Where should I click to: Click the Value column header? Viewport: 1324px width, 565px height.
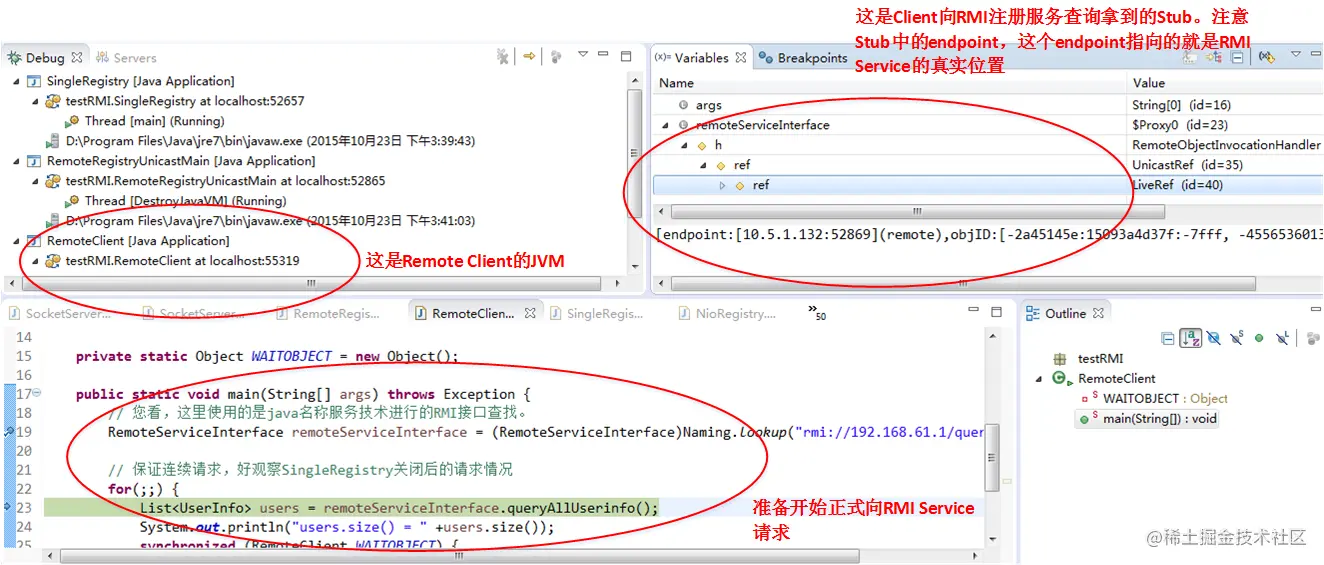pos(1225,83)
